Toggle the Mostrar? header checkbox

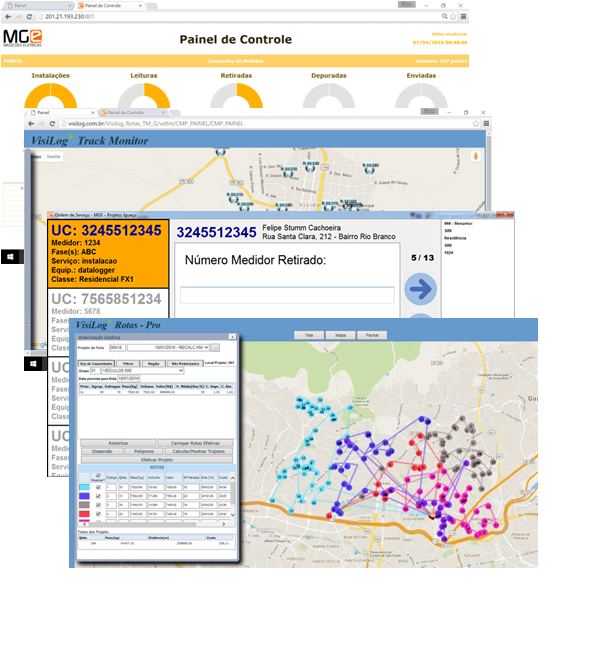(98, 475)
